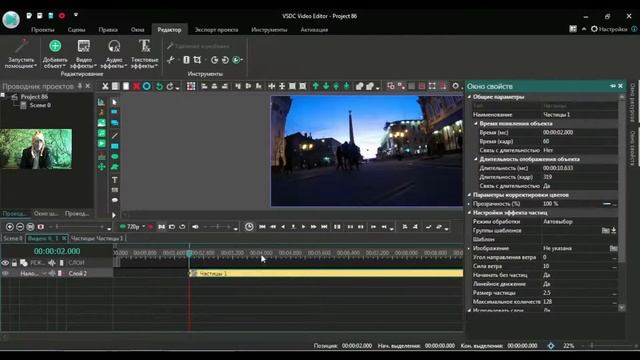Click the timeline zoom out minus icon
The height and width of the screenshot is (360, 640).
[20, 227]
